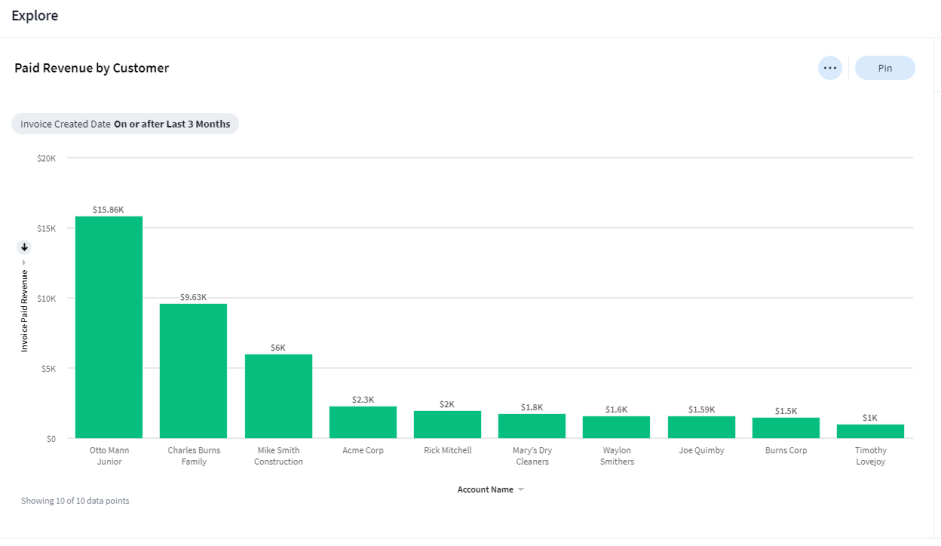Click the Paid Revenue by Customer title

coord(92,68)
